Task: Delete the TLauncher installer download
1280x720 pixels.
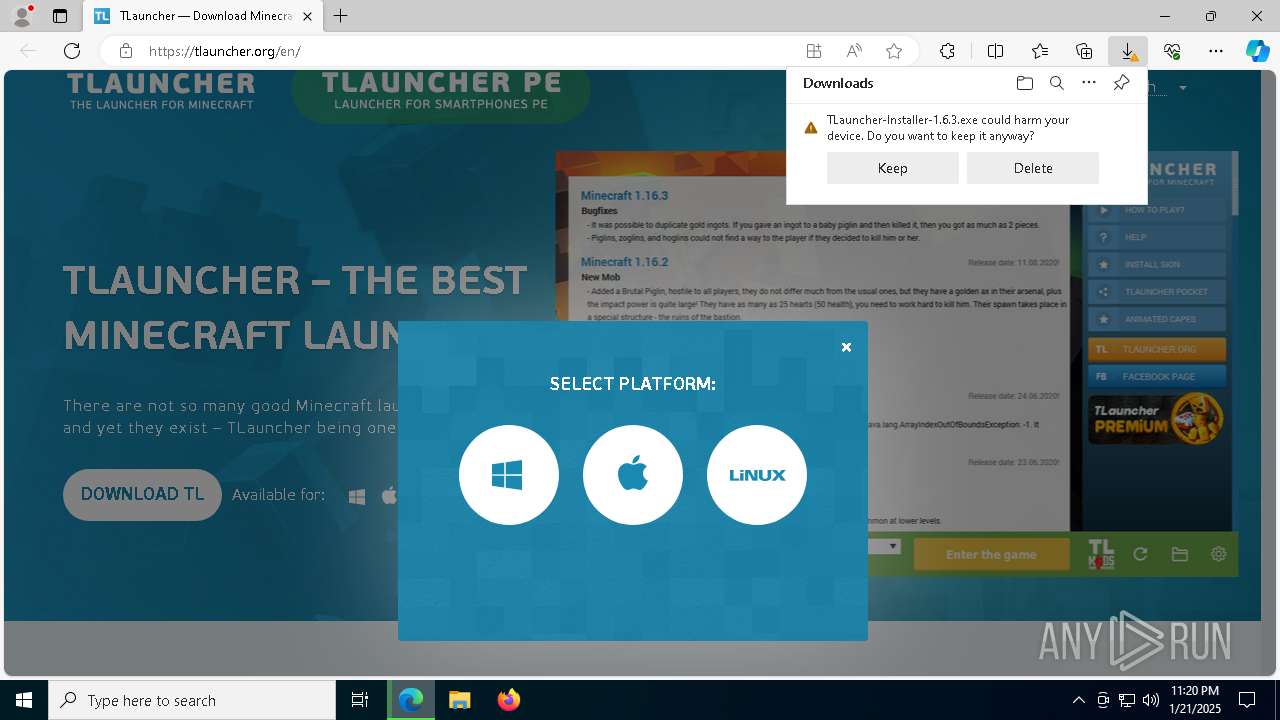Action: click(1033, 168)
